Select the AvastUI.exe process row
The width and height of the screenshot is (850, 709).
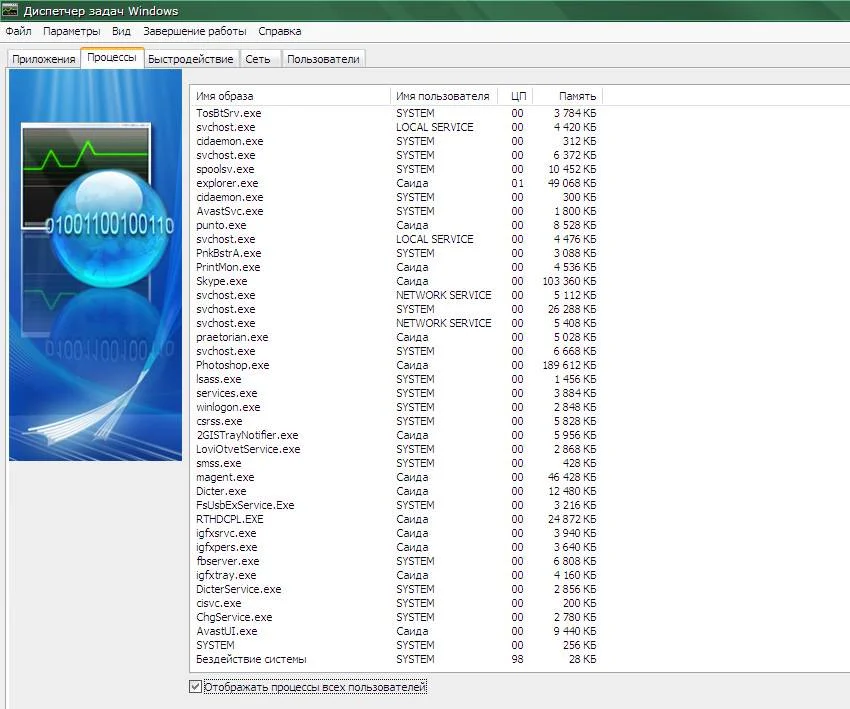tap(227, 632)
